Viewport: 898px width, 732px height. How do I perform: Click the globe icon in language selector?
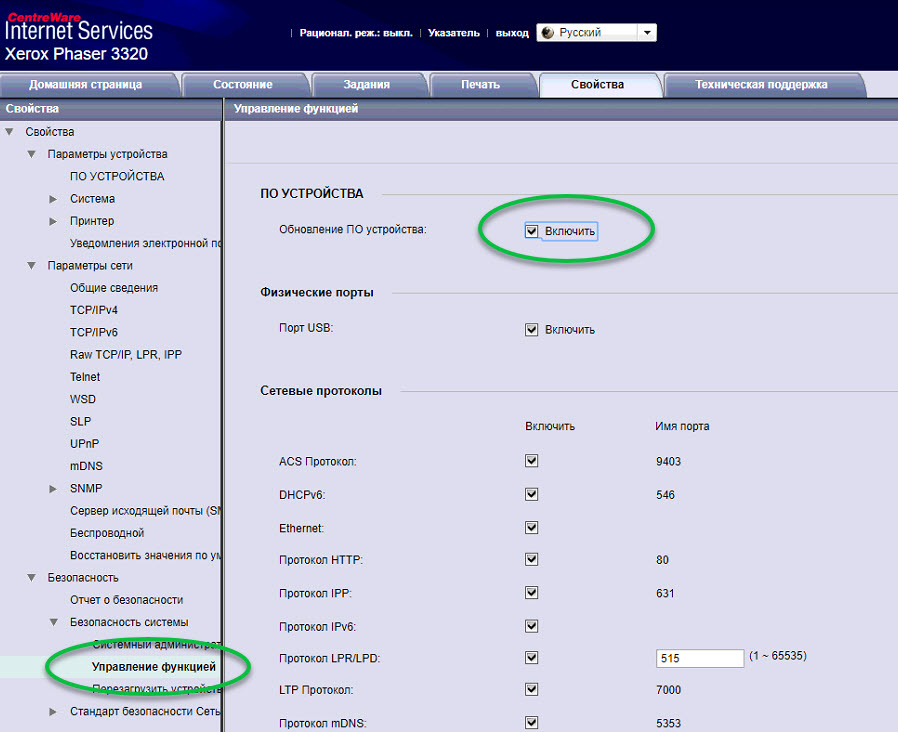[547, 33]
